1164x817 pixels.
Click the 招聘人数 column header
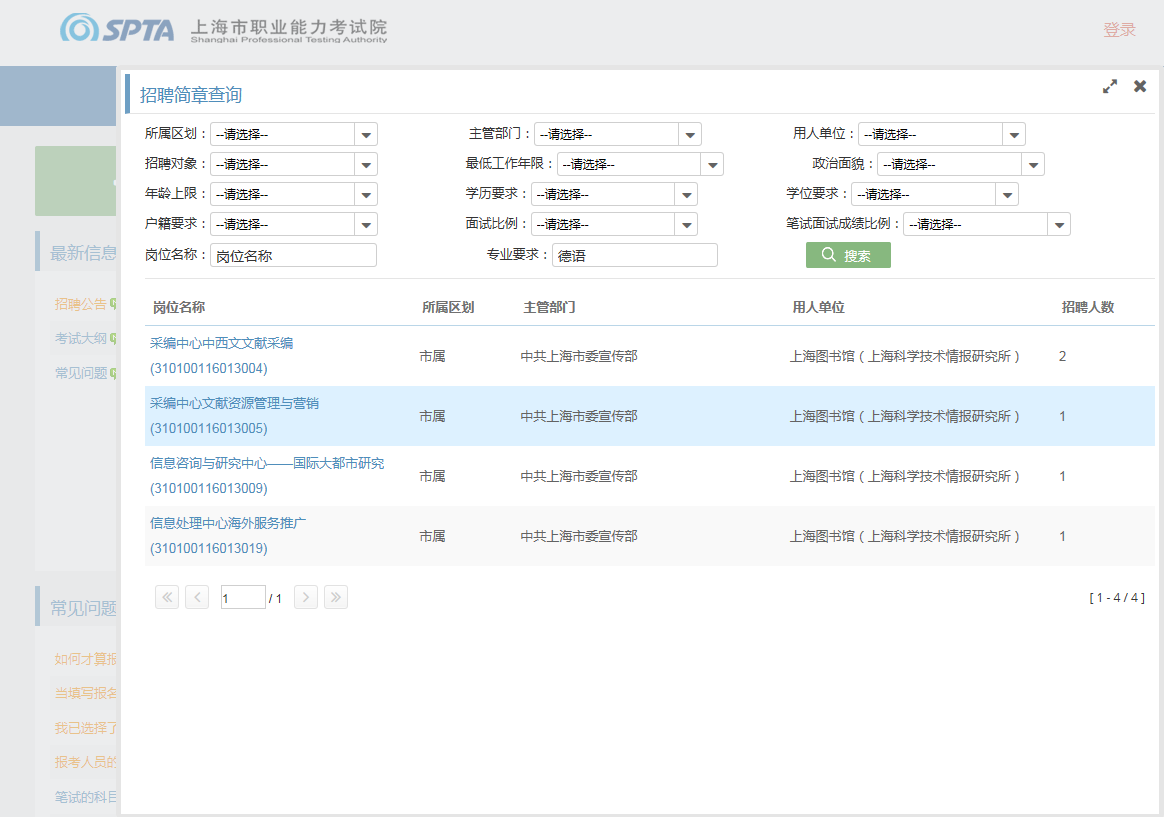coord(1088,307)
